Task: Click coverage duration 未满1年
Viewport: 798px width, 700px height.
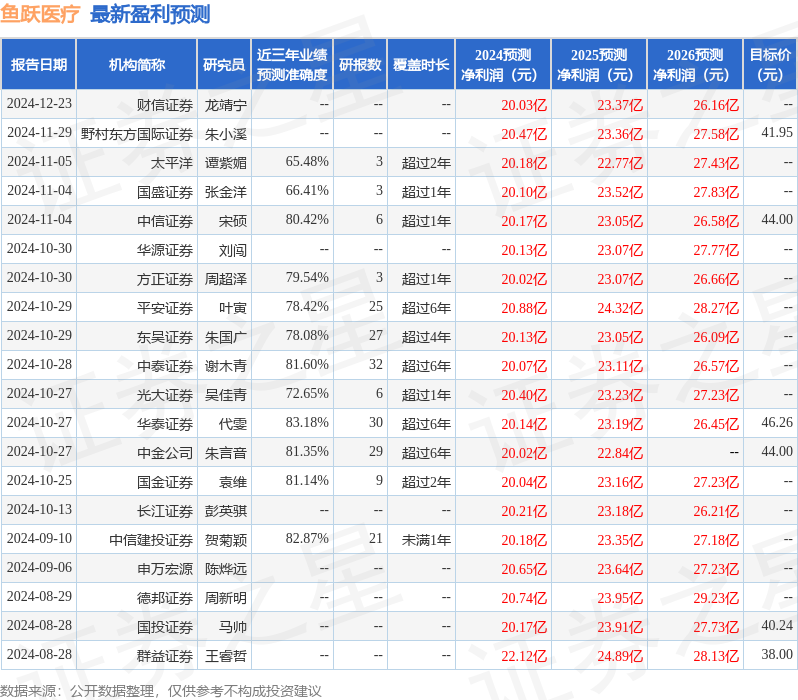Action: 426,541
